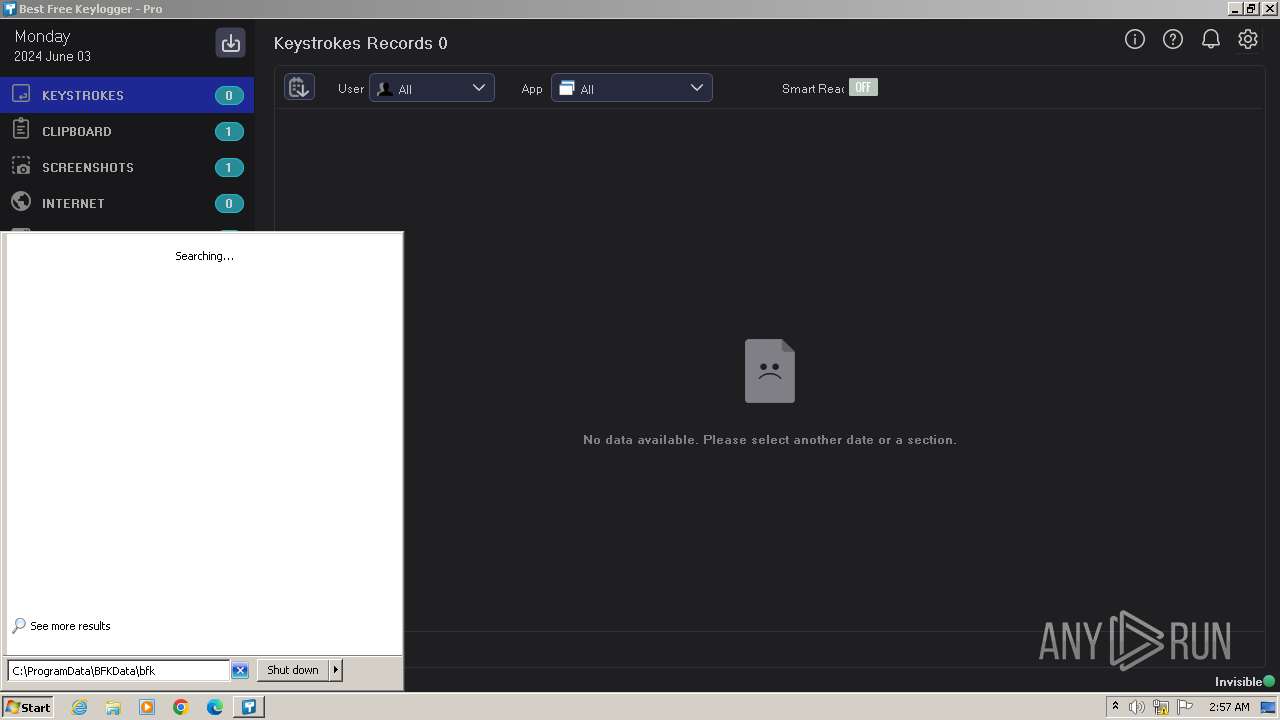Click the Internet count badge showing 0
The height and width of the screenshot is (720, 1280).
pyautogui.click(x=229, y=204)
